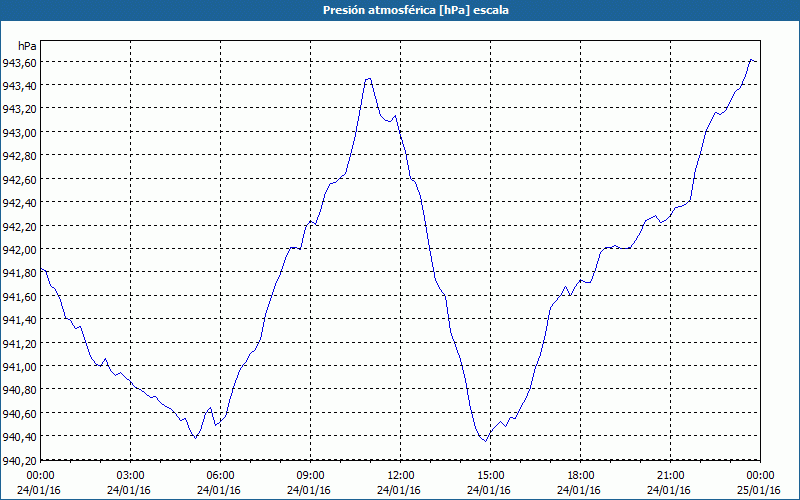Select the 940,80 y-axis value
The height and width of the screenshot is (500, 800).
coord(19,390)
